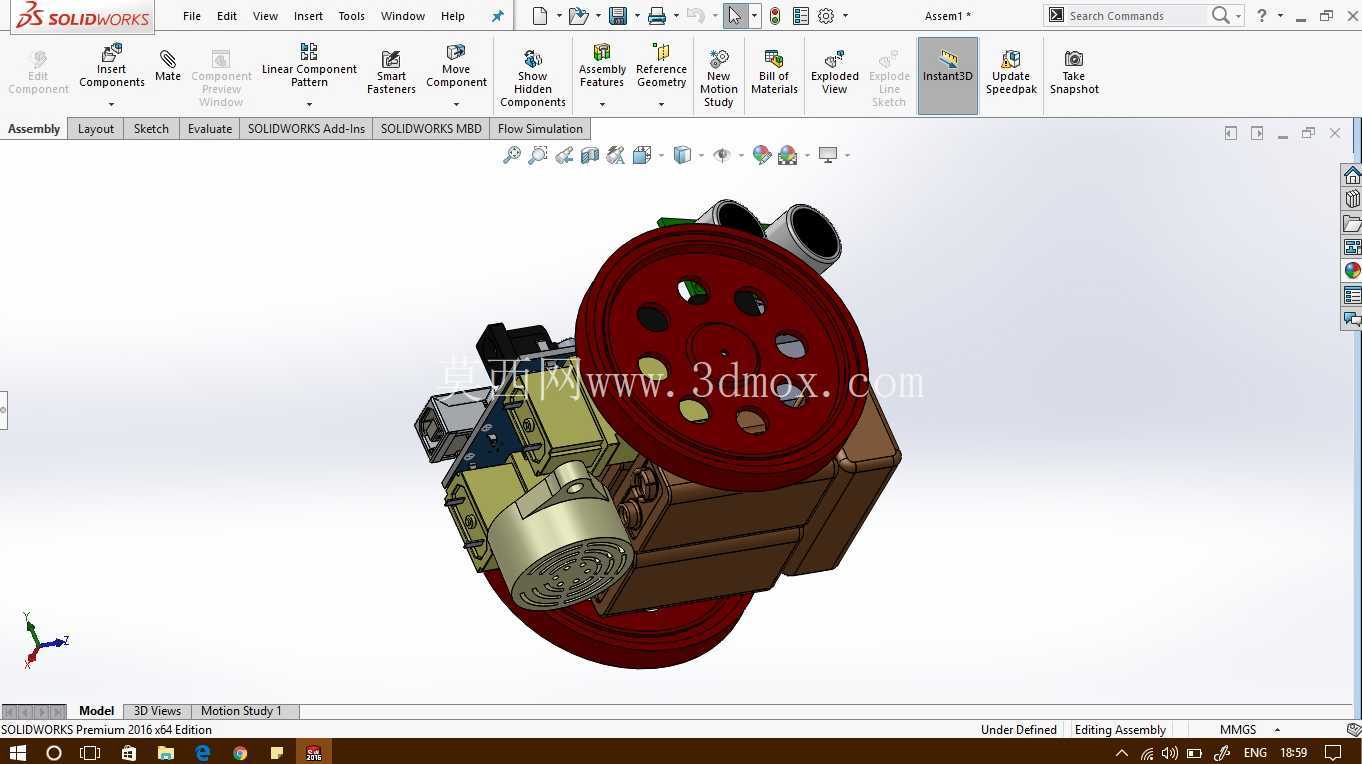Click the Search Commands field
Screen dimensions: 1362x764
pos(1136,16)
